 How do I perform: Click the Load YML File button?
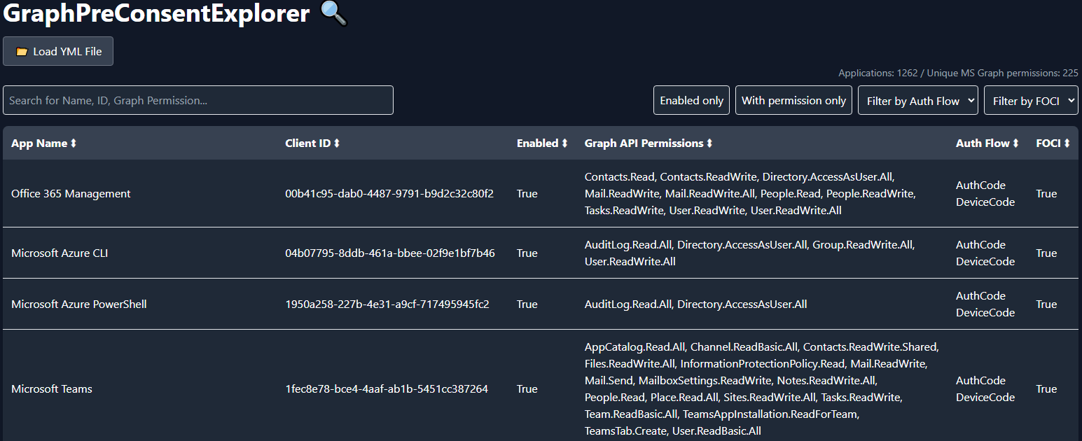pyautogui.click(x=58, y=51)
